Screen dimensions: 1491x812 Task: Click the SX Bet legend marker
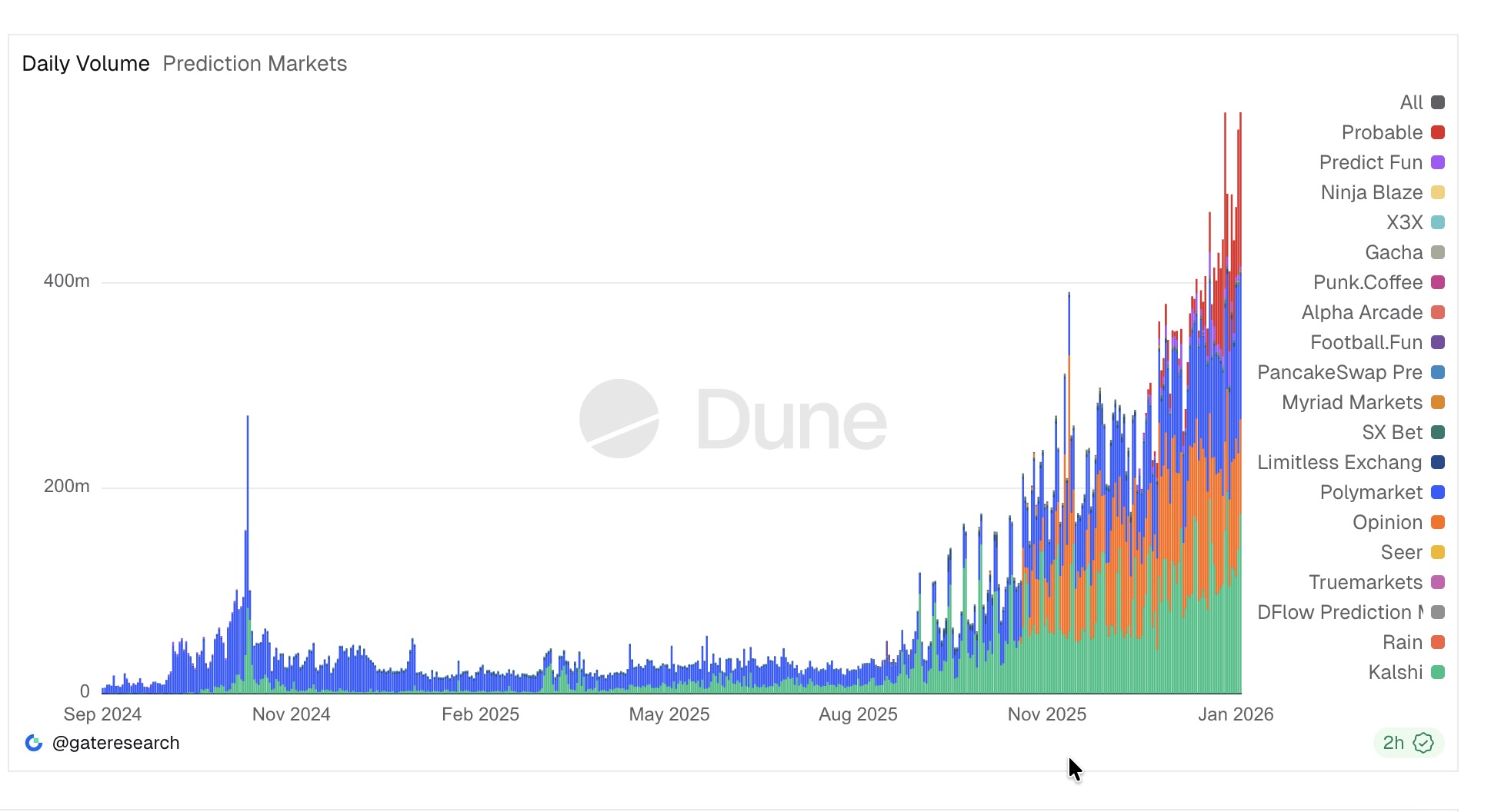point(1437,432)
